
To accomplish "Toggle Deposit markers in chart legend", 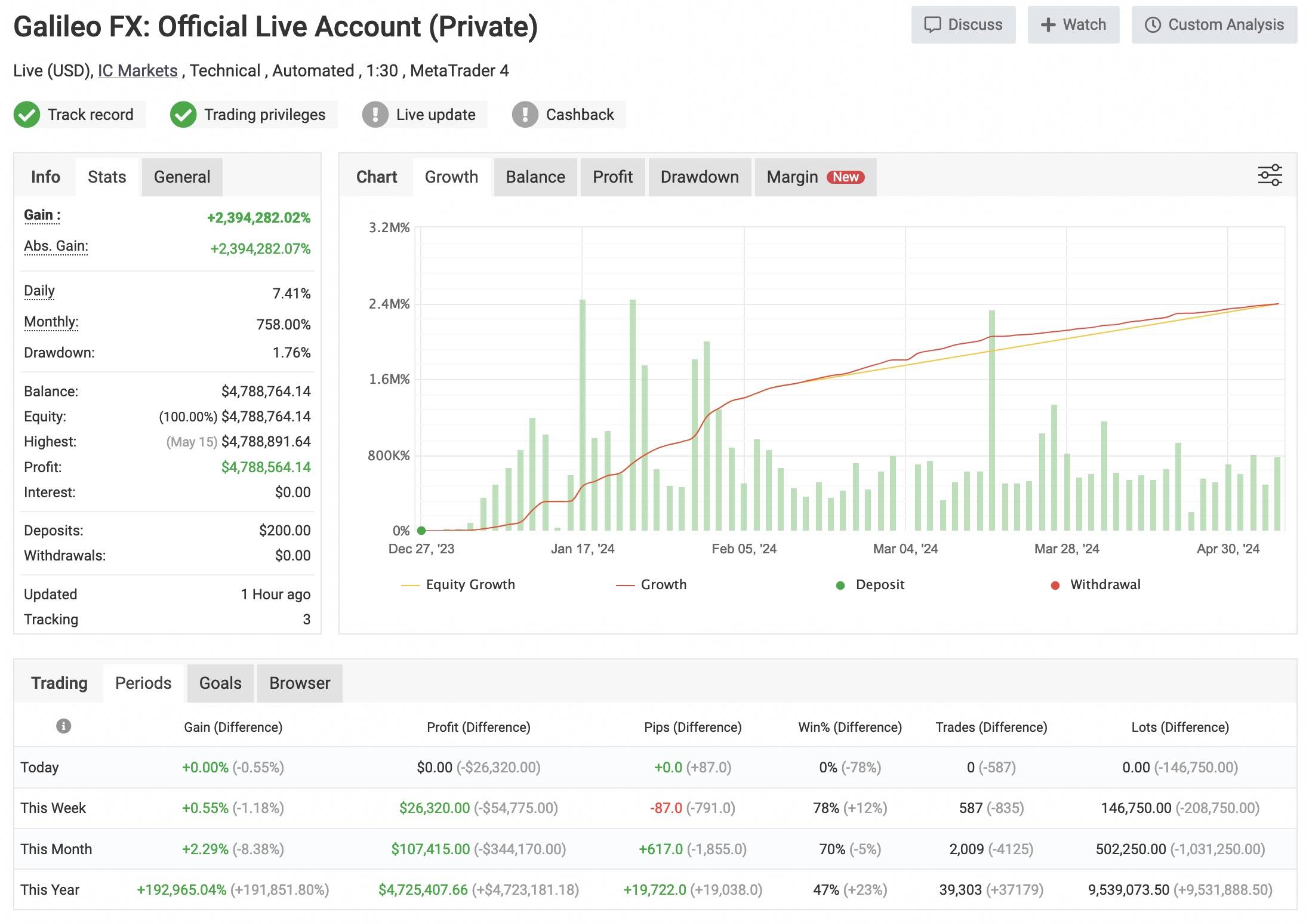I will tap(879, 584).
